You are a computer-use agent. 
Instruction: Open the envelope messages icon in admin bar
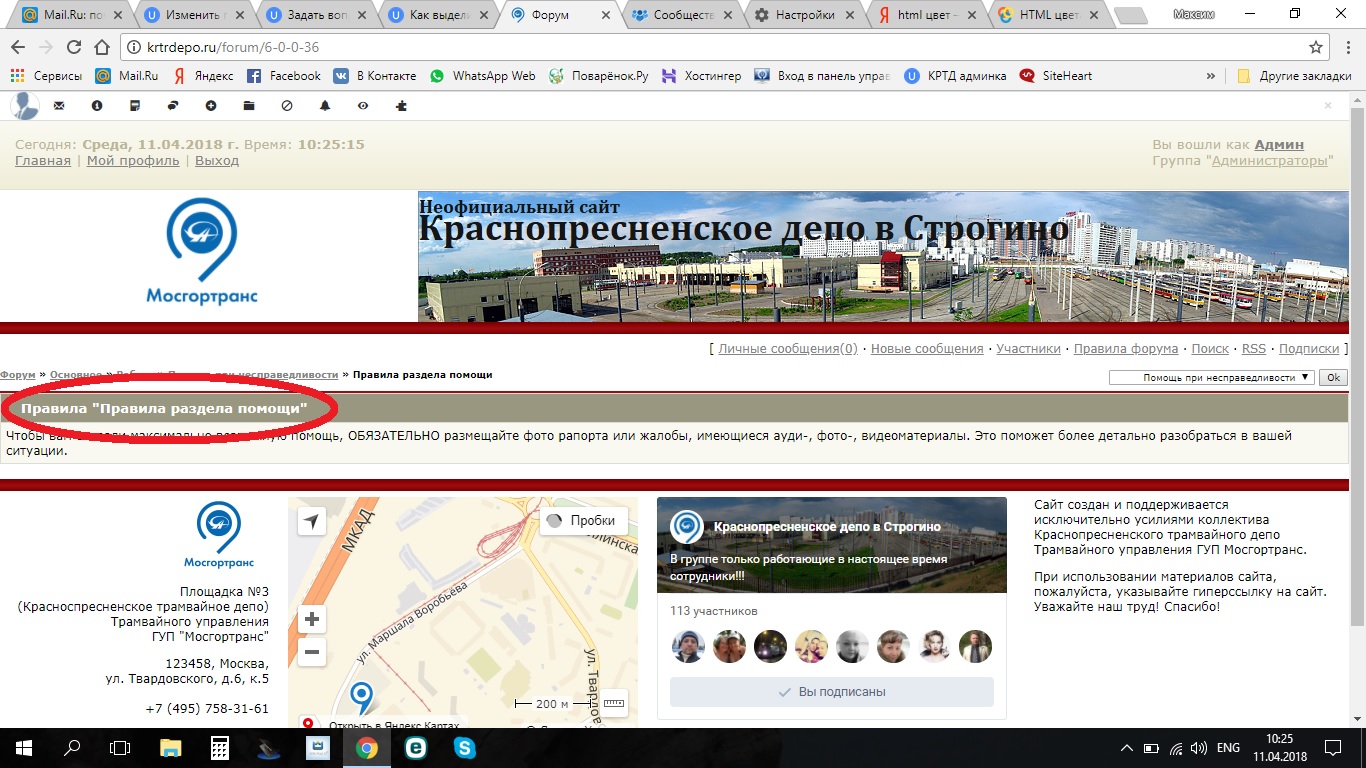click(59, 105)
